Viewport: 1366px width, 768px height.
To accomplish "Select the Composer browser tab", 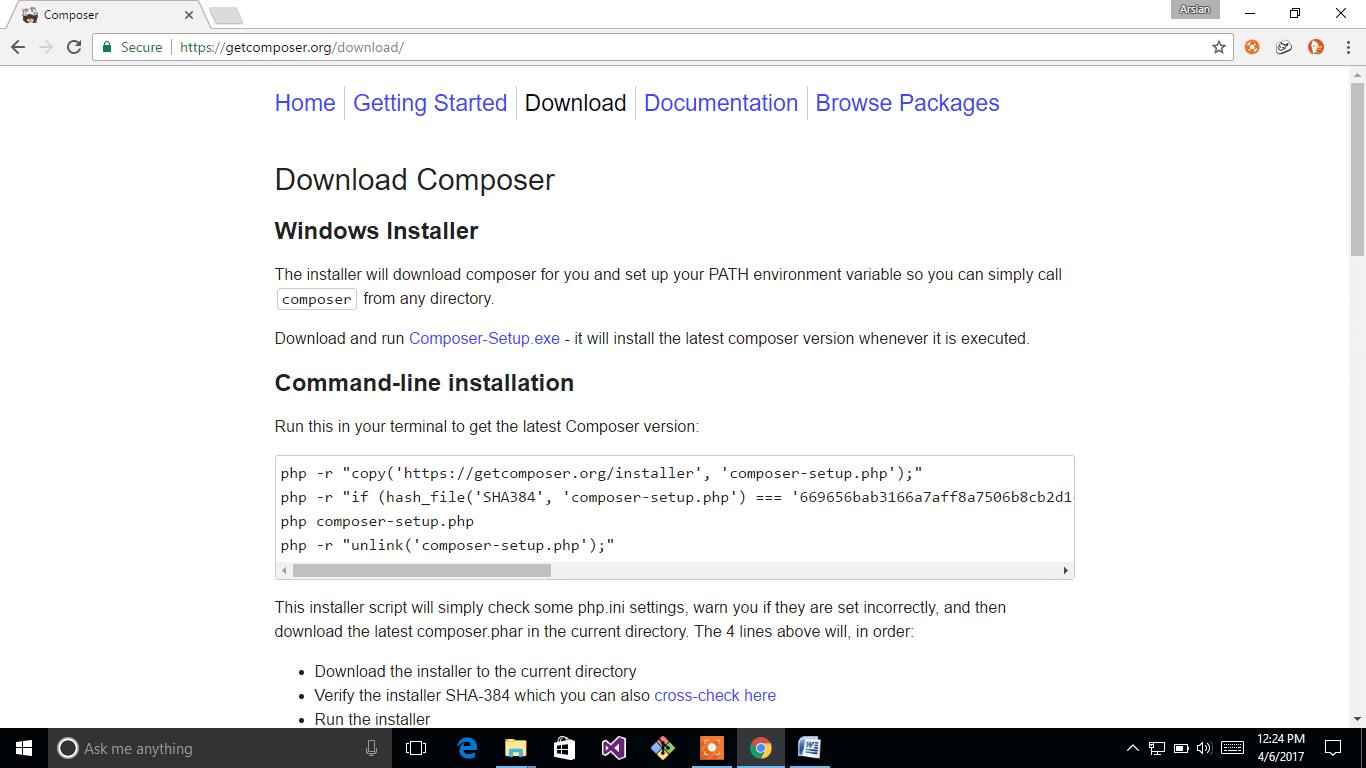I will [105, 15].
